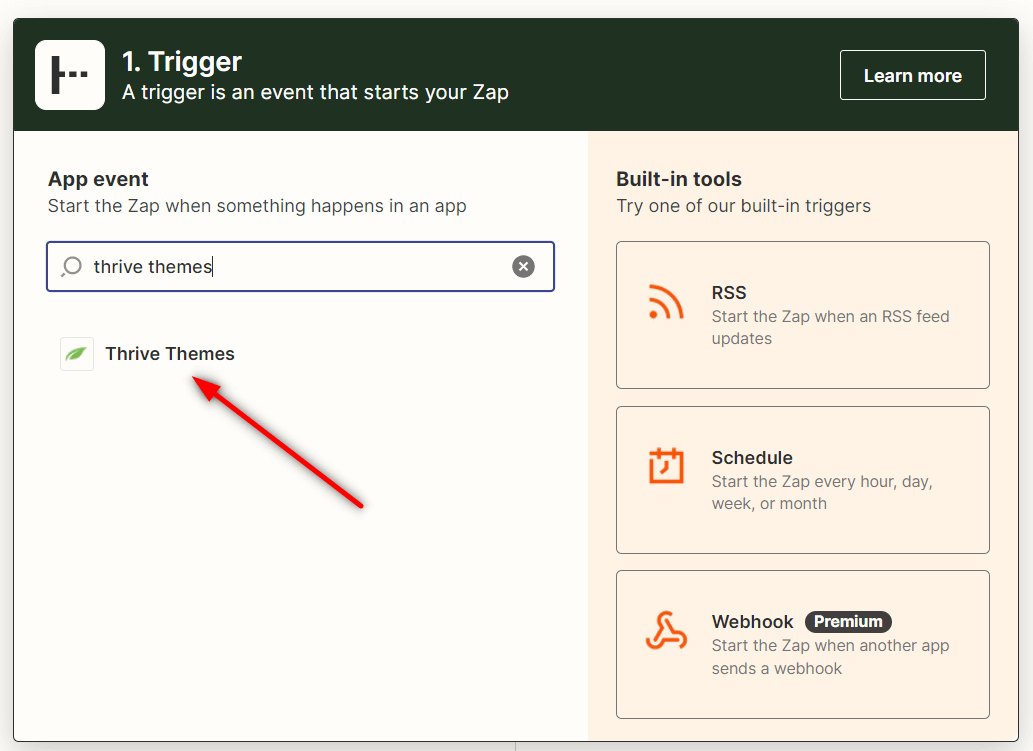Screen dimensions: 1033x751
Task: Clear the search field with X icon
Action: click(523, 266)
